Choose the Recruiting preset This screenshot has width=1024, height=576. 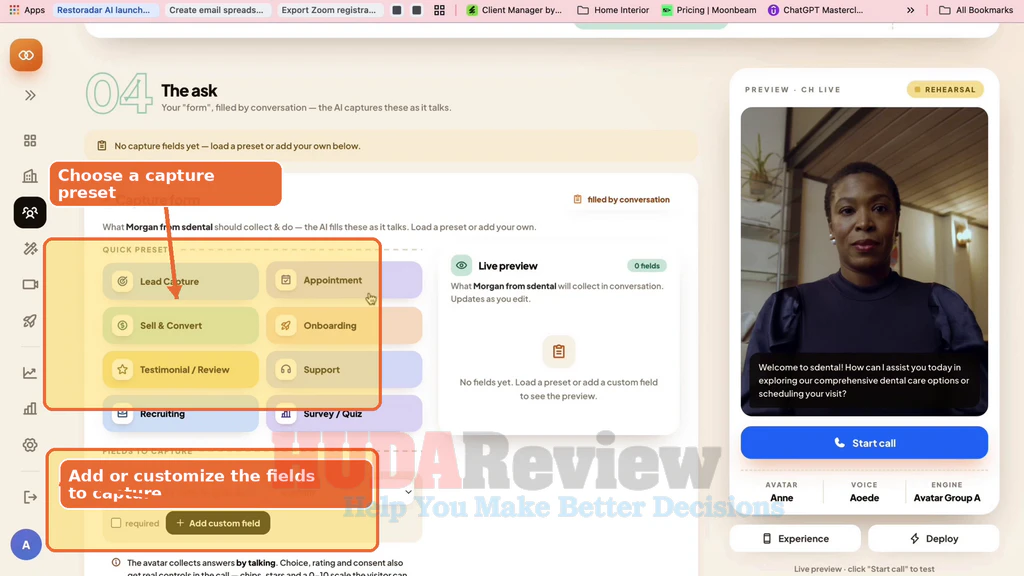(x=181, y=413)
